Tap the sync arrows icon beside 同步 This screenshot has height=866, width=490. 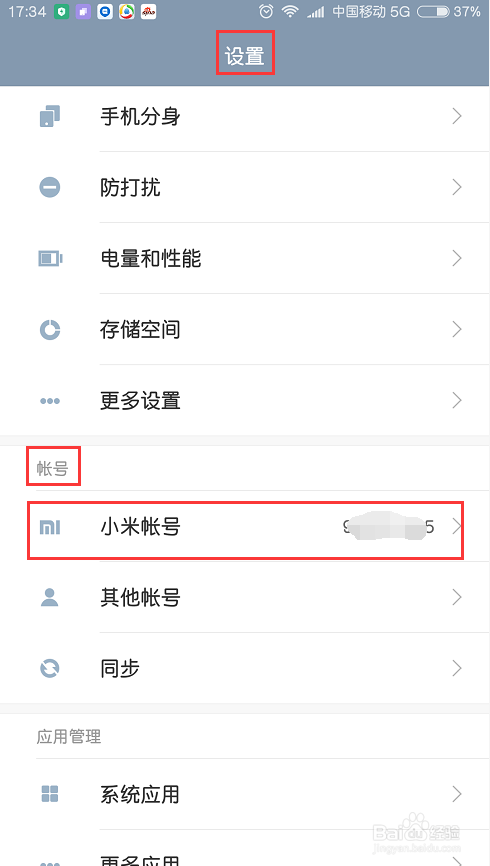click(50, 669)
